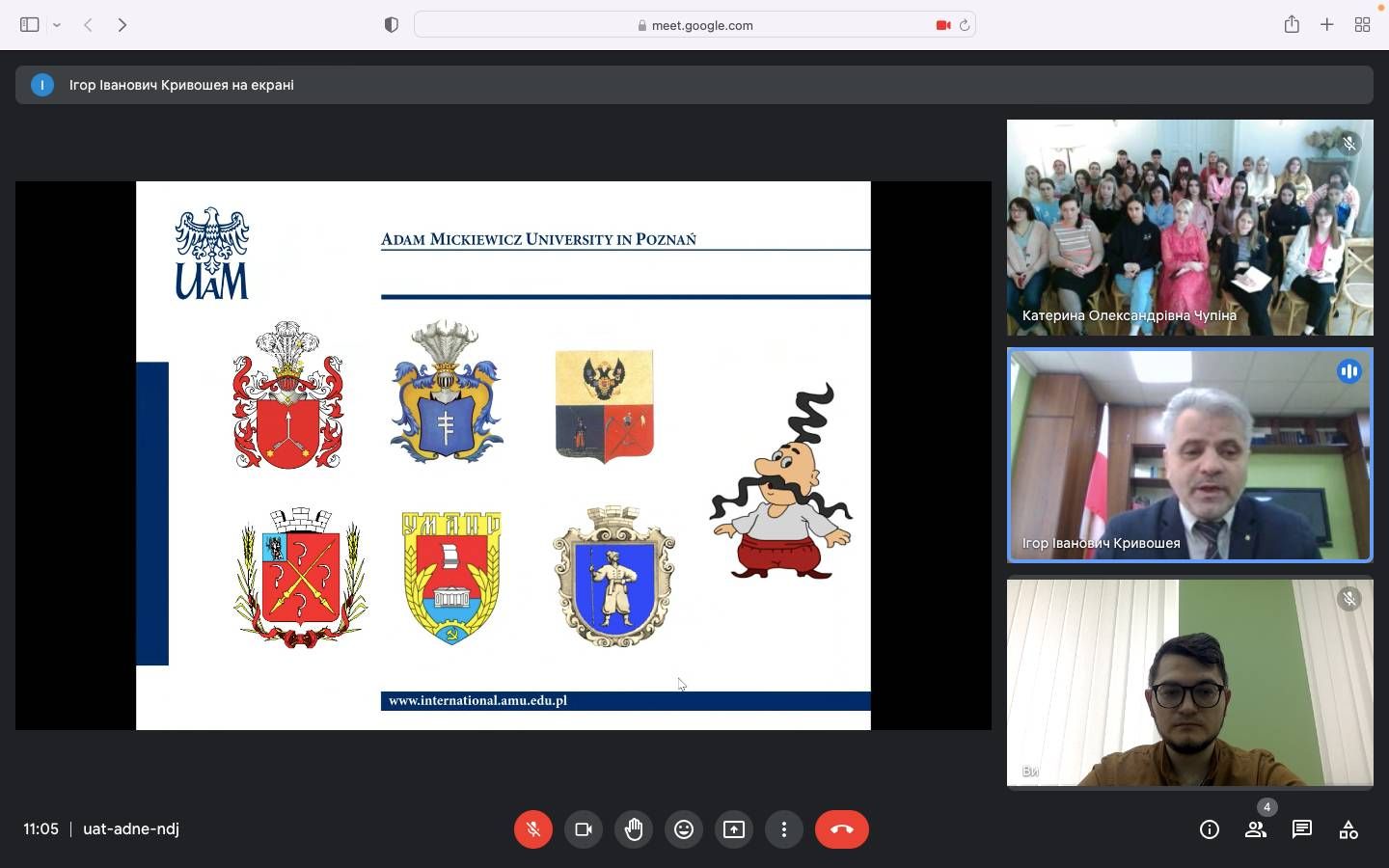
Task: Click the meet.google.com address bar
Action: (694, 25)
